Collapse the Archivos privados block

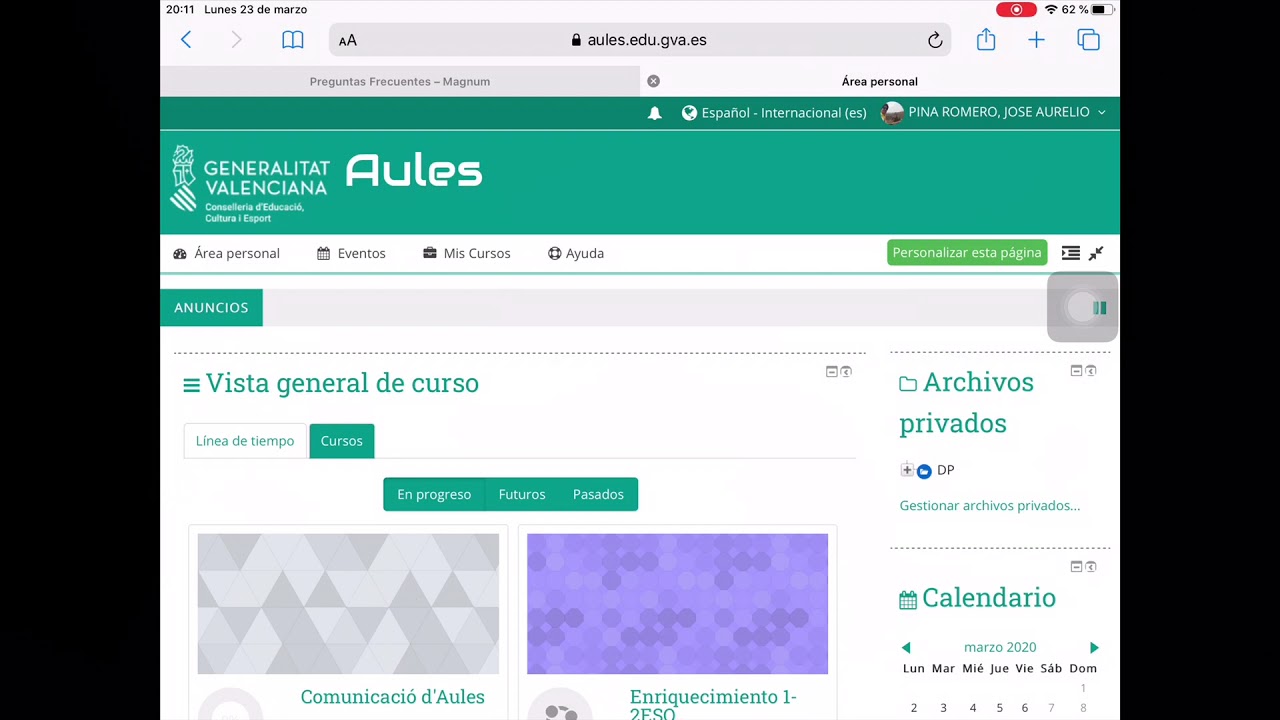click(1076, 371)
